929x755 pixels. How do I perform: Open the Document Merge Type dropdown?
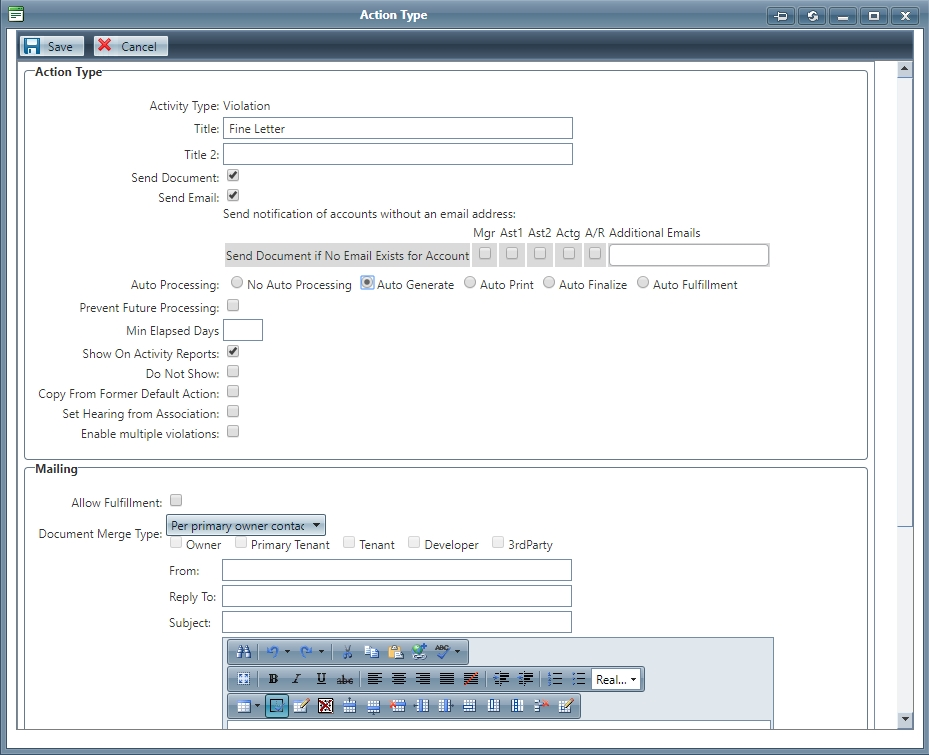click(x=318, y=524)
